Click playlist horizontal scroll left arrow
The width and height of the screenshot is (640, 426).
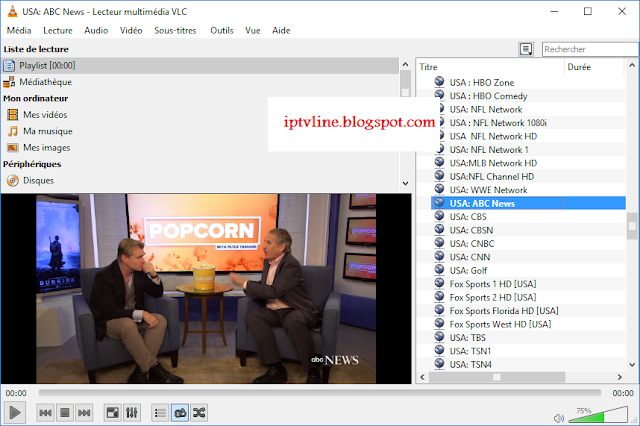(423, 377)
